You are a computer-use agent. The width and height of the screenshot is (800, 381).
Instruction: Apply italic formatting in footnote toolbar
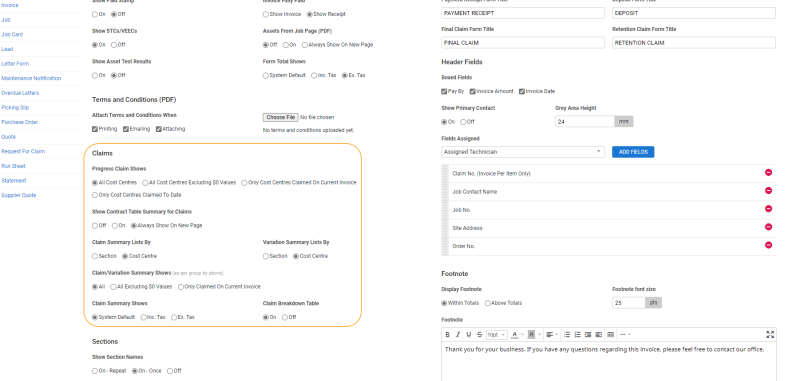pos(458,335)
